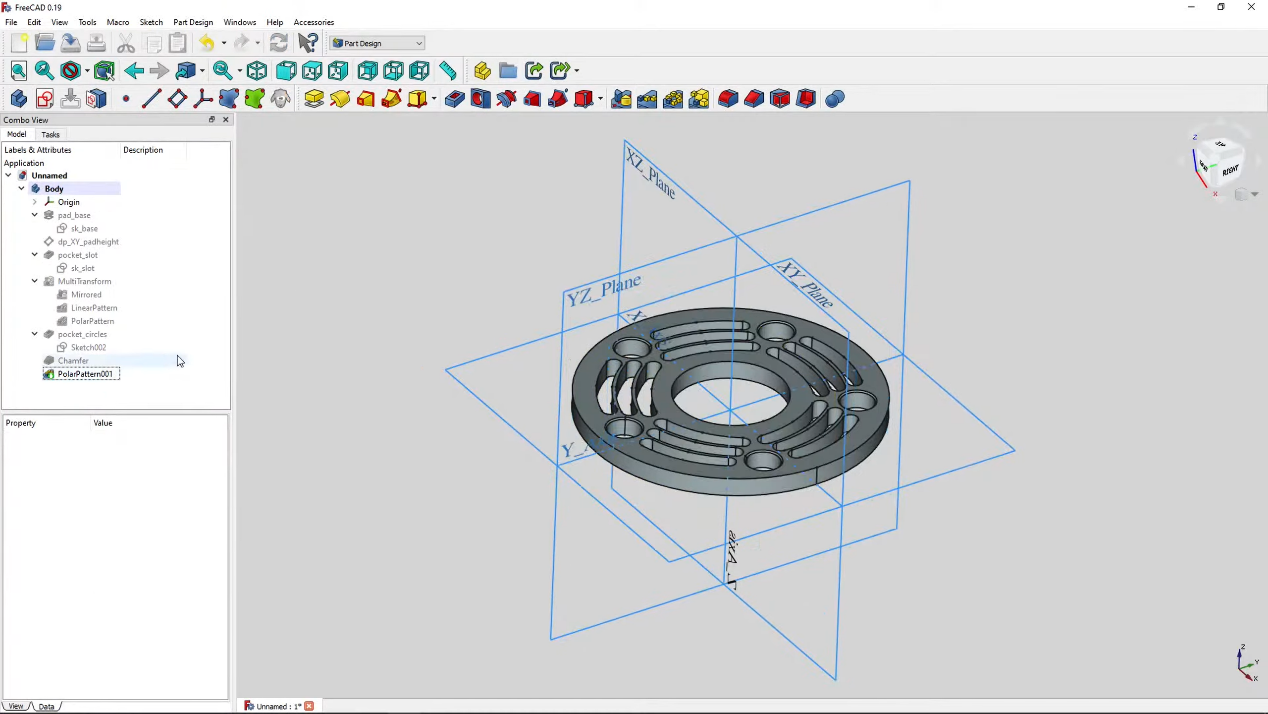Select the Fillet tool
This screenshot has width=1268, height=714.
(727, 98)
